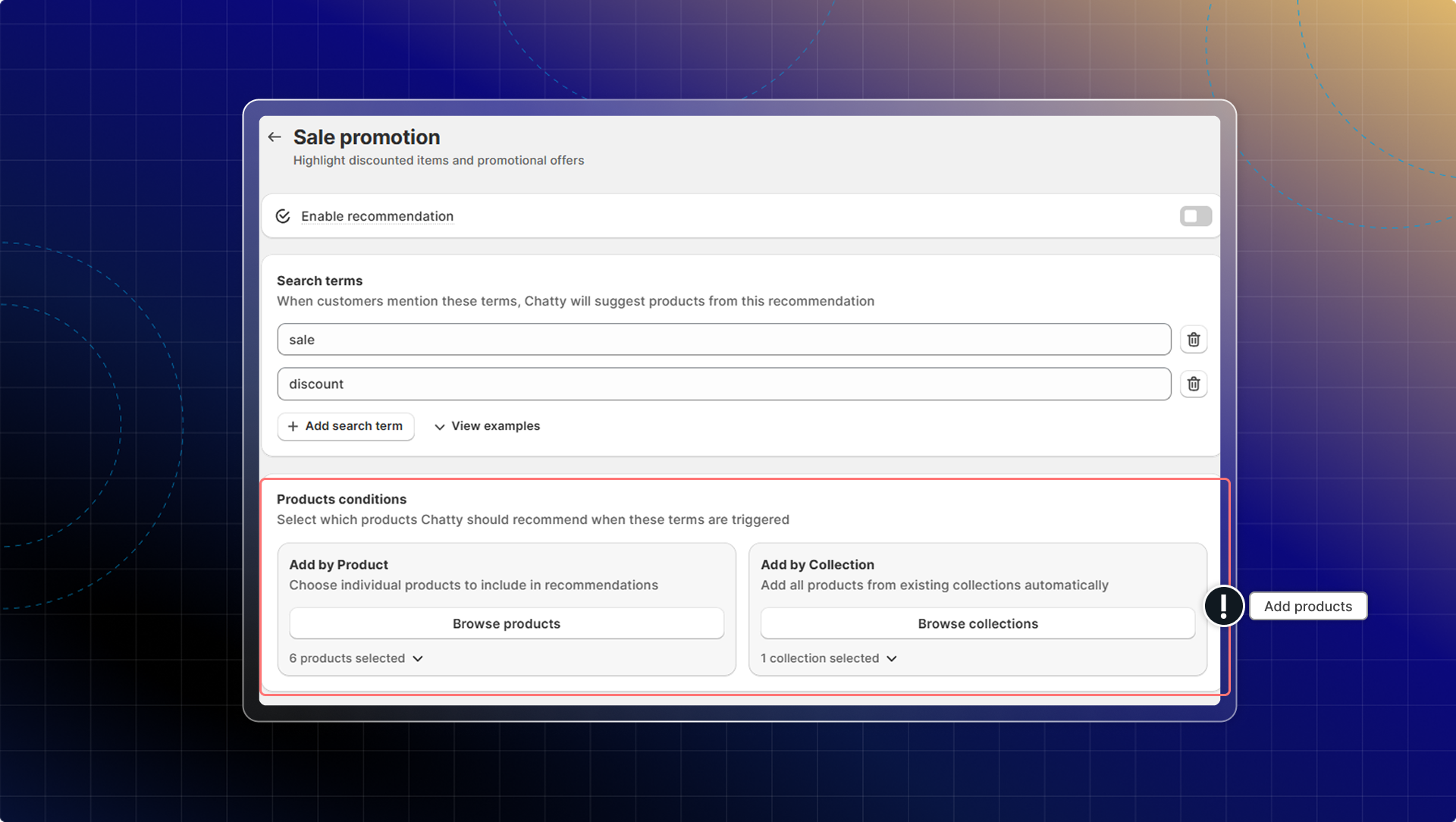This screenshot has height=822, width=1456.
Task: Click the Add by Collection card heading
Action: [x=817, y=565]
